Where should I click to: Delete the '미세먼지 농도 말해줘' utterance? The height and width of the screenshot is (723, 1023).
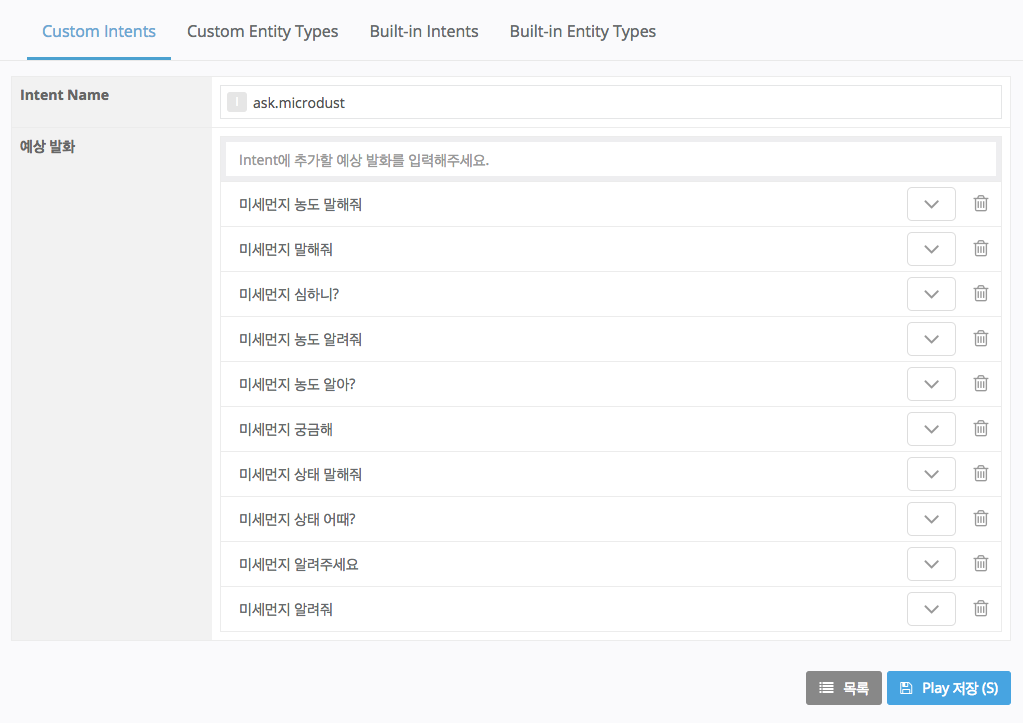[981, 203]
